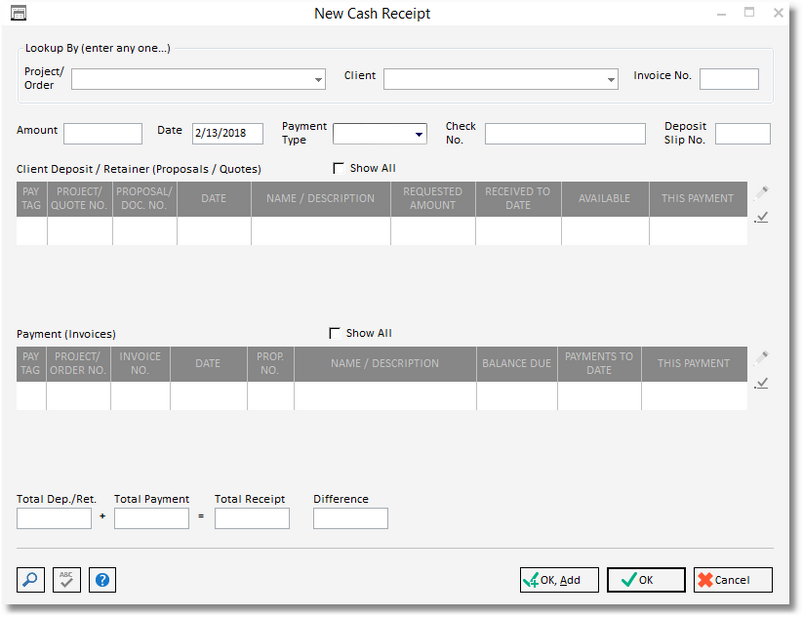
Task: Open help via the question mark icon
Action: [x=102, y=580]
